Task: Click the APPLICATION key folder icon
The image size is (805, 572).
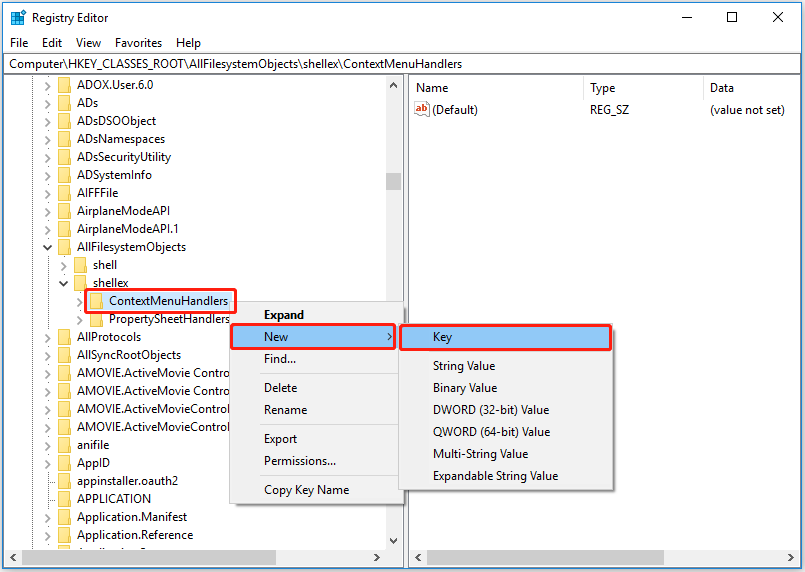Action: click(65, 499)
